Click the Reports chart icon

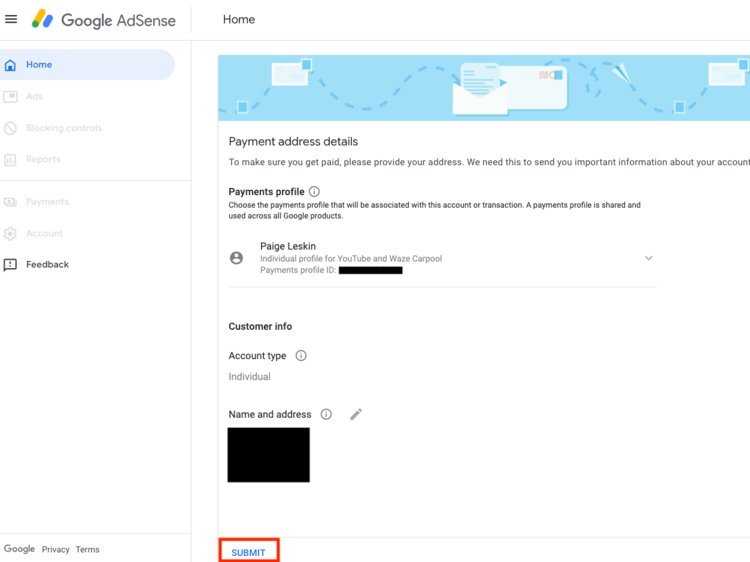[x=11, y=160]
